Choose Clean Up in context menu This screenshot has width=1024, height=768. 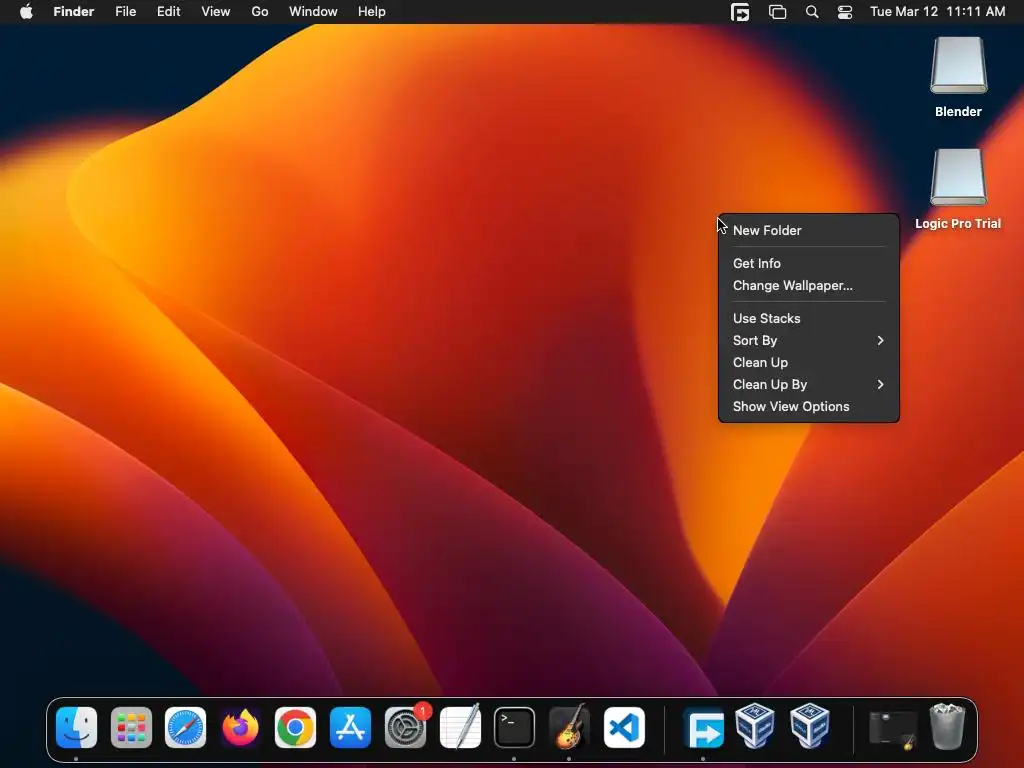(x=808, y=362)
